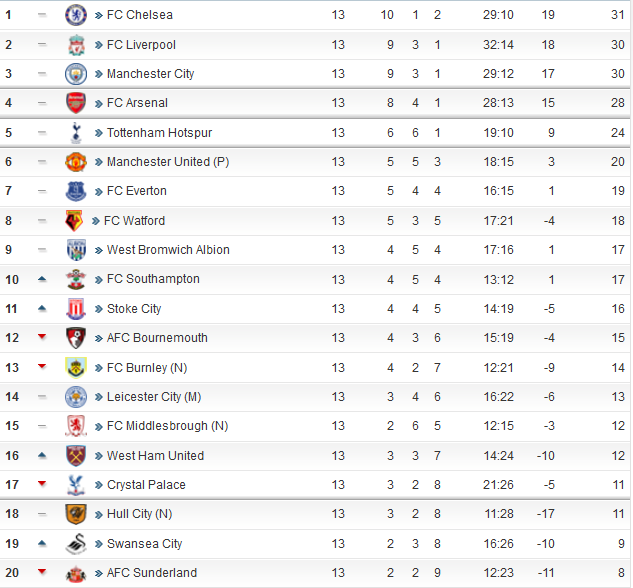Viewport: 633px width, 588px height.
Task: Open the Stoke City team link
Action: coord(134,309)
